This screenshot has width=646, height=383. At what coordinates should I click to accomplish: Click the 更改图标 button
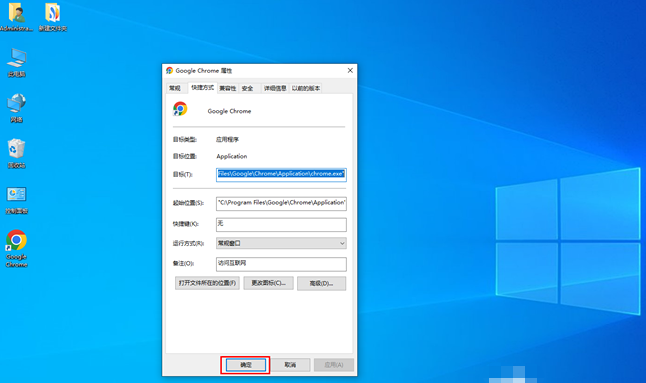coord(268,283)
